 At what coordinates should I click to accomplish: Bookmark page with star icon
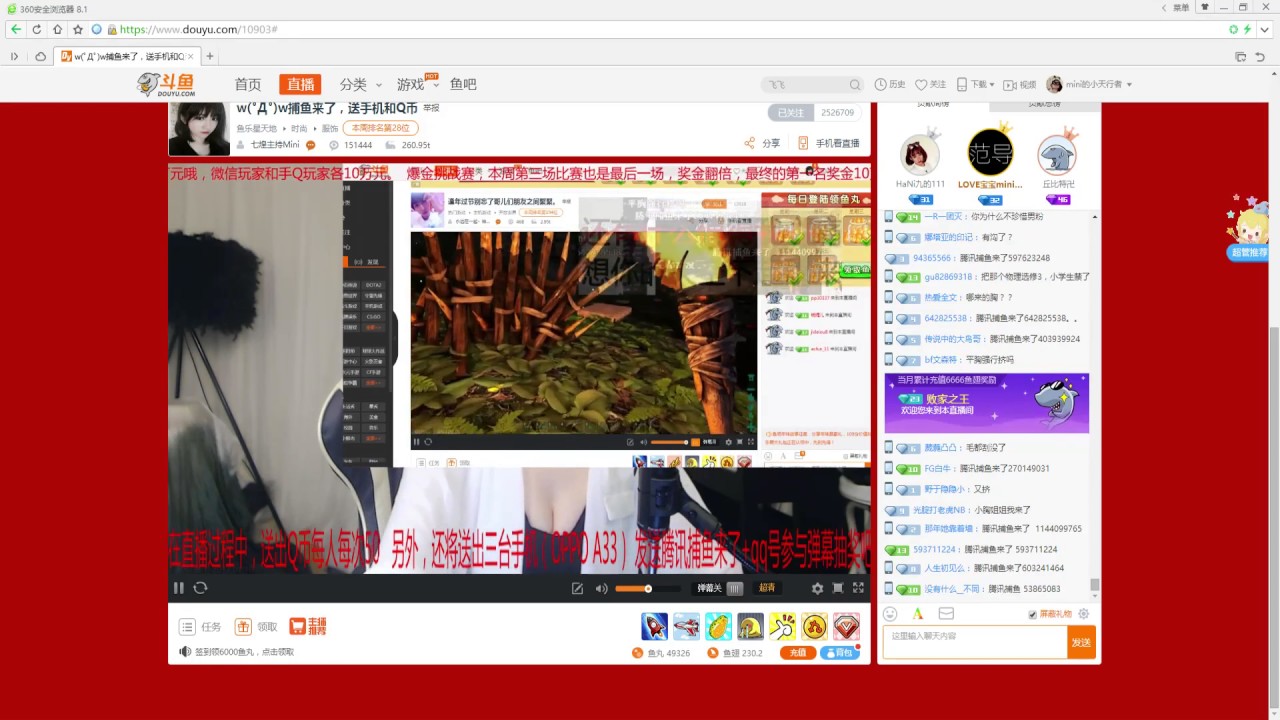click(x=78, y=30)
